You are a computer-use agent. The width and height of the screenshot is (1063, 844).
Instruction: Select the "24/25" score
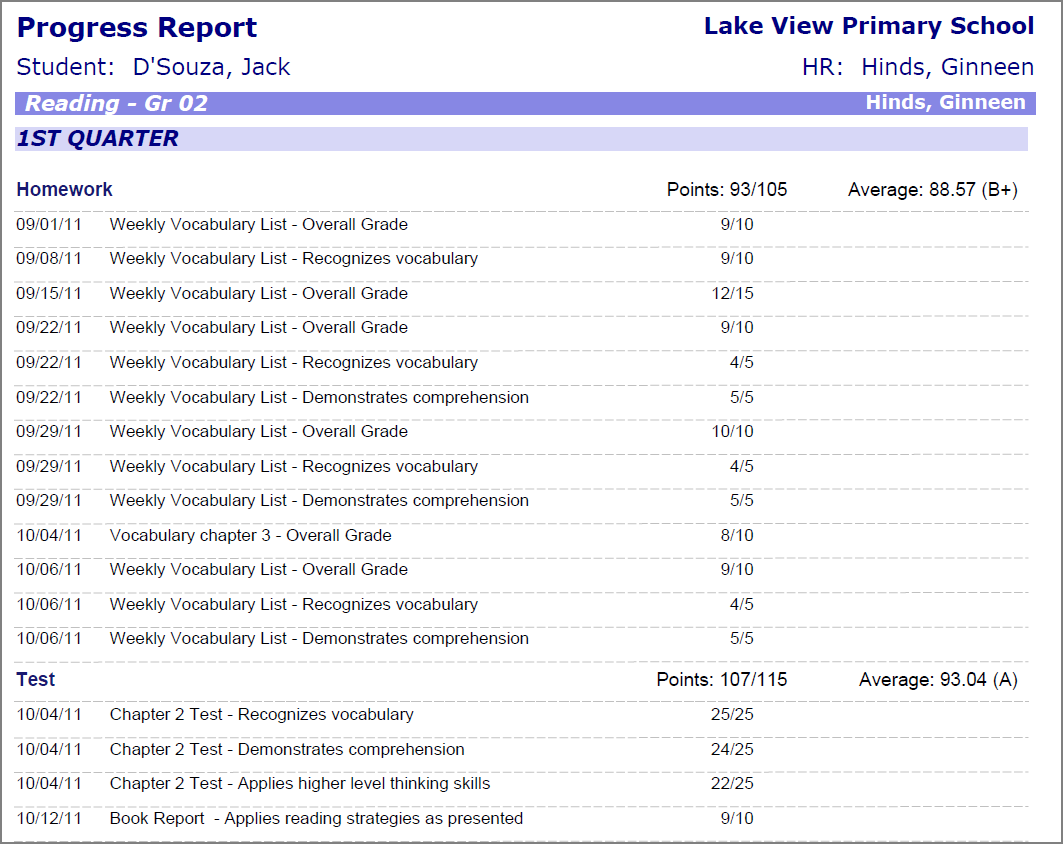(x=732, y=749)
